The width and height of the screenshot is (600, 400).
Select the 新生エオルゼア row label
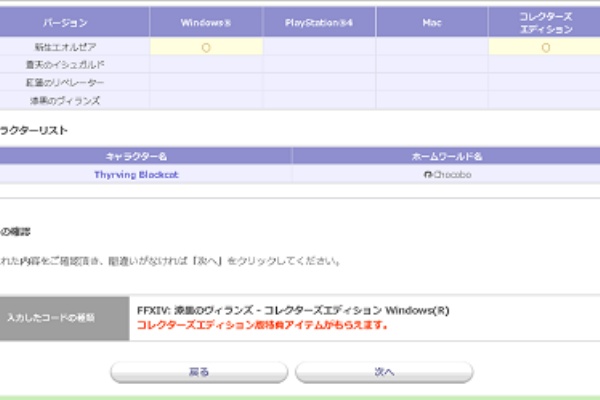click(x=65, y=47)
